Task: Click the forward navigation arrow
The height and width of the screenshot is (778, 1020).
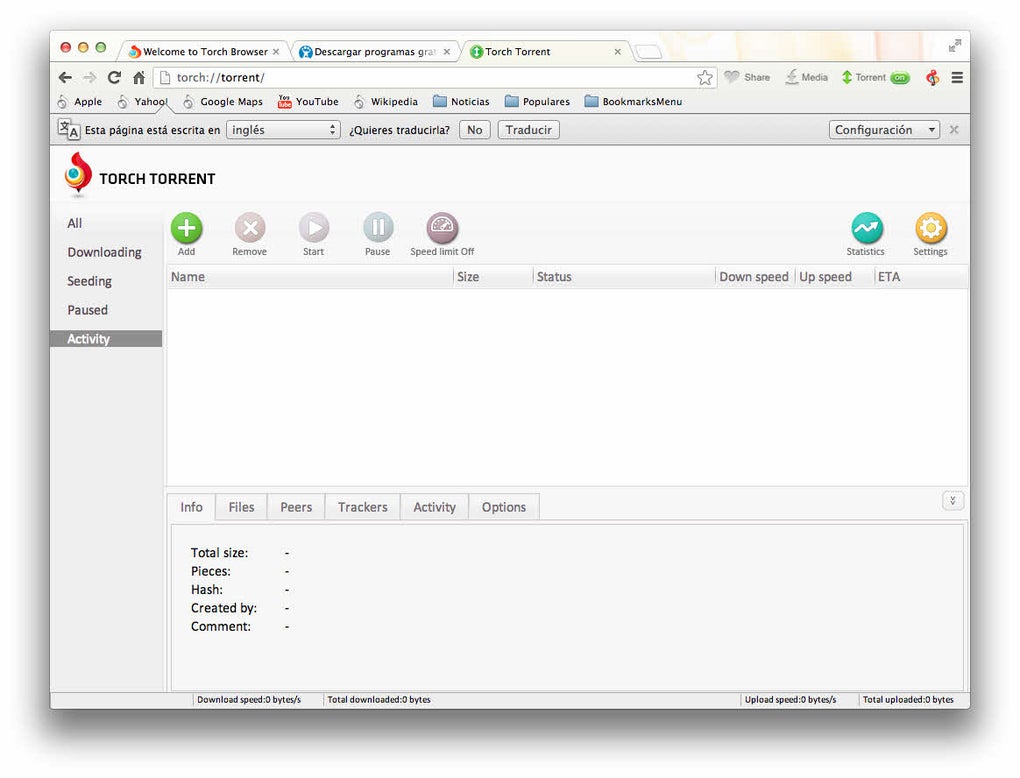Action: (90, 77)
